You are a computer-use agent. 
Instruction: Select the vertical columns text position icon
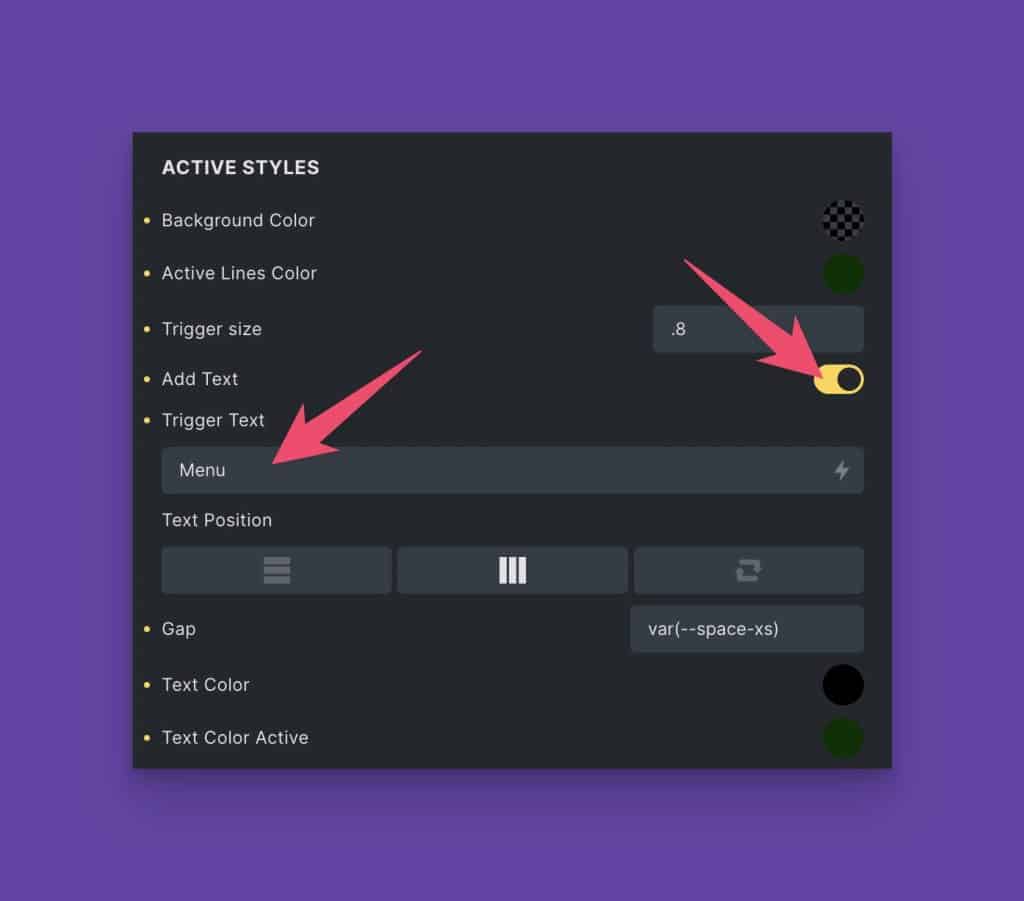pyautogui.click(x=513, y=570)
